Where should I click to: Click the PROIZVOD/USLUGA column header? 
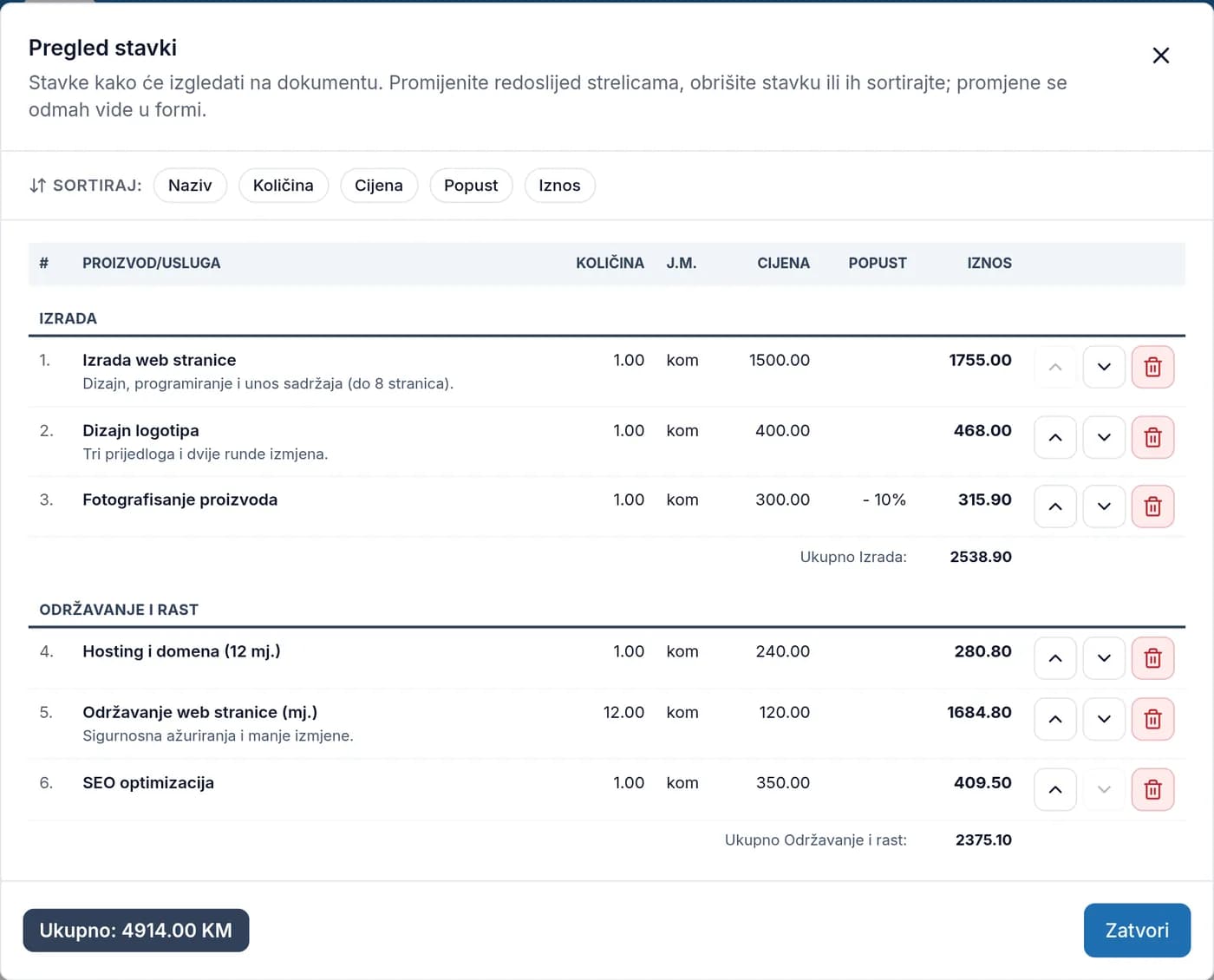coord(152,263)
